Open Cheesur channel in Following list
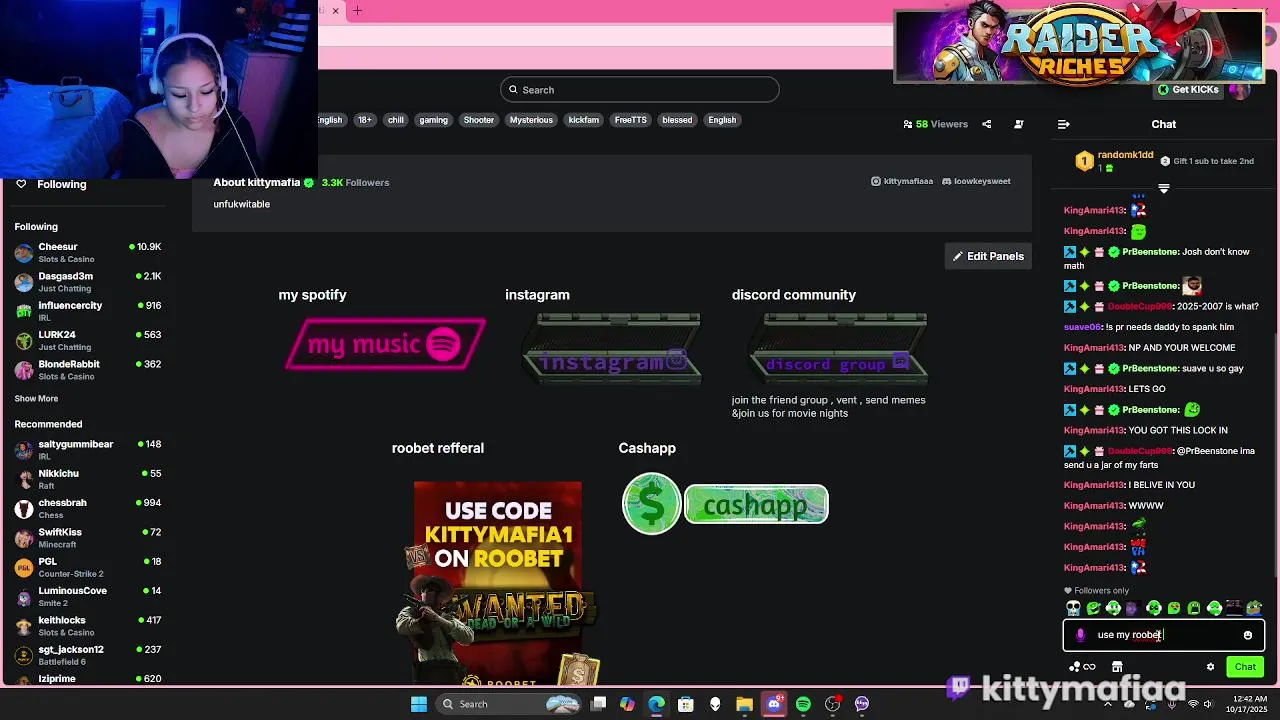 (88, 253)
